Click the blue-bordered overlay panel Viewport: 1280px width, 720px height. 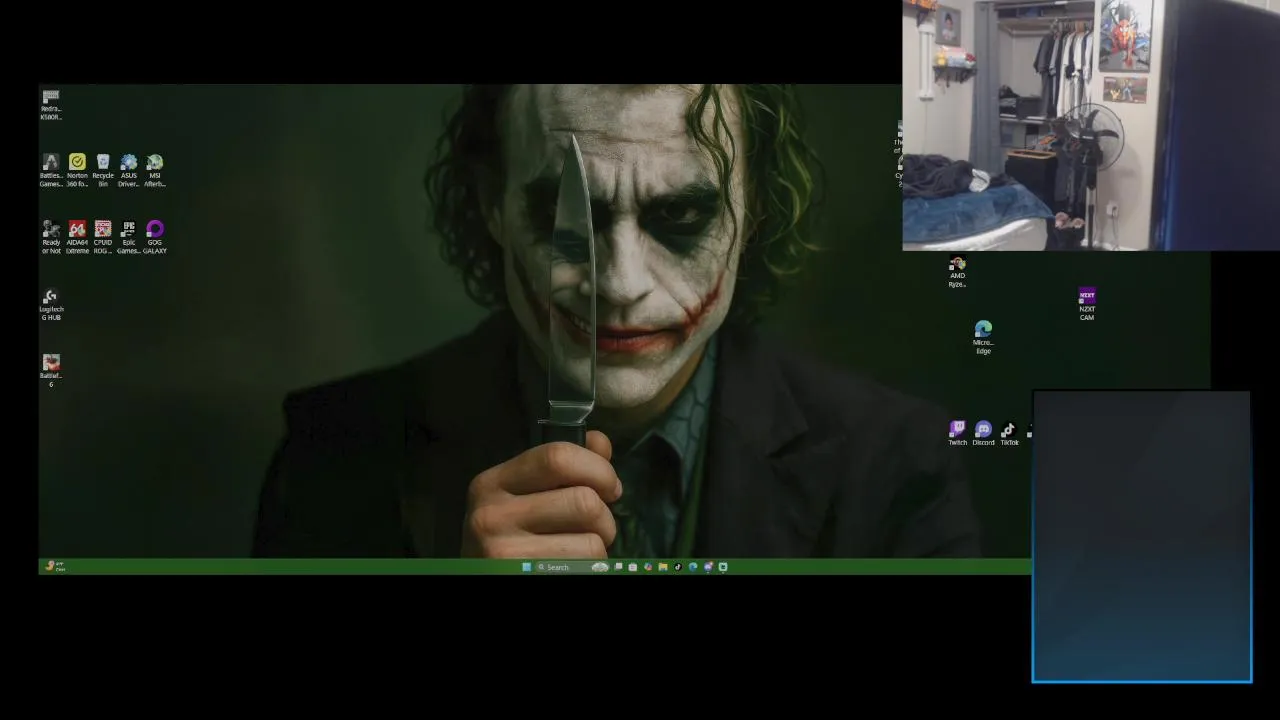click(x=1142, y=537)
